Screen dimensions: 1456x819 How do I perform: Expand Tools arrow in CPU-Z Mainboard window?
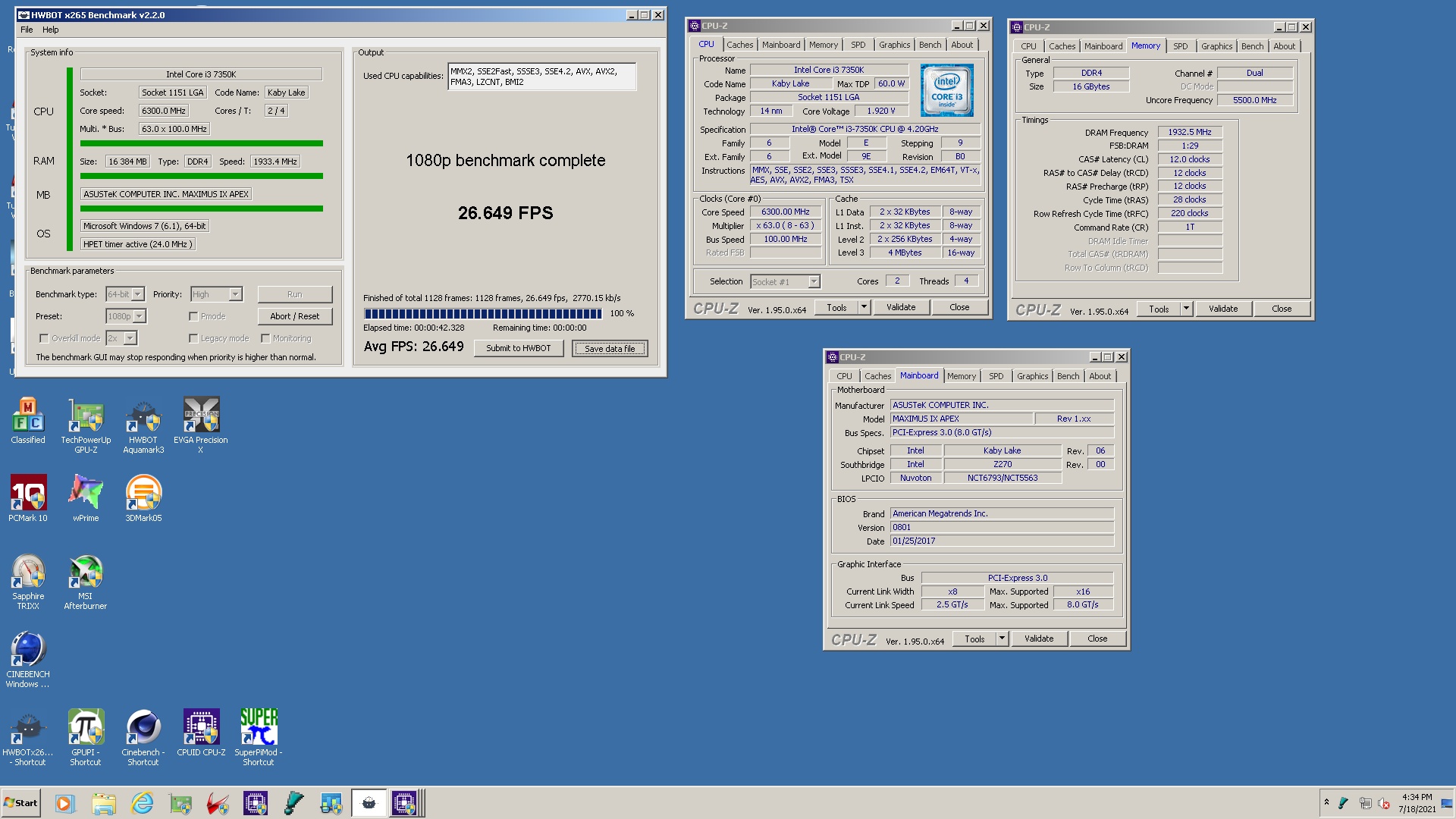[1001, 639]
